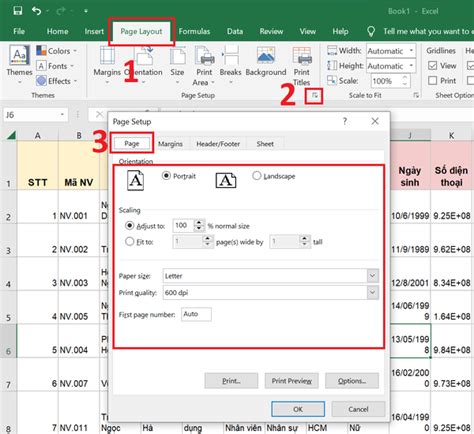Click the portrait page icon
The image size is (474, 434).
[x=135, y=180]
